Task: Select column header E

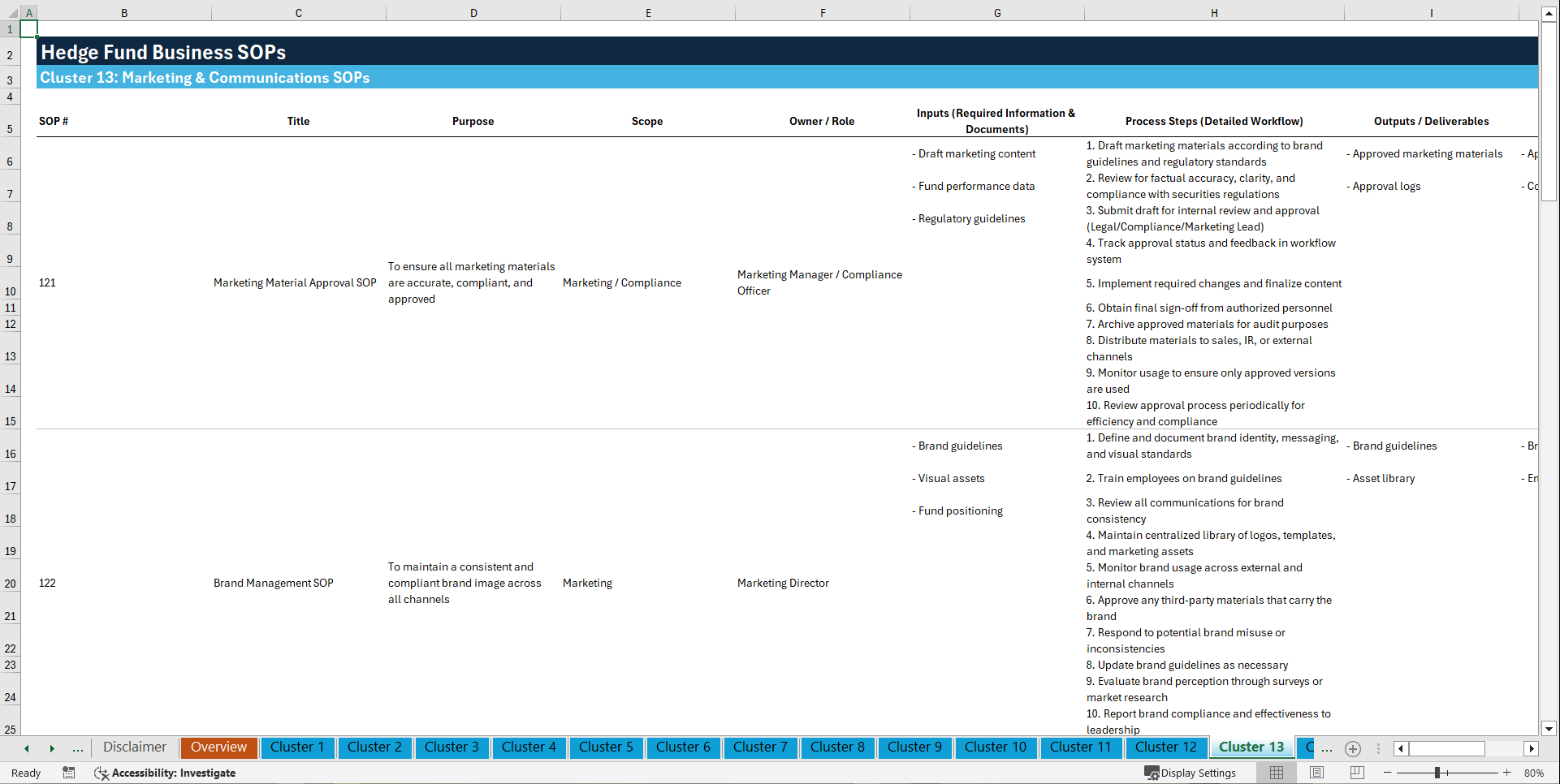Action: click(648, 13)
